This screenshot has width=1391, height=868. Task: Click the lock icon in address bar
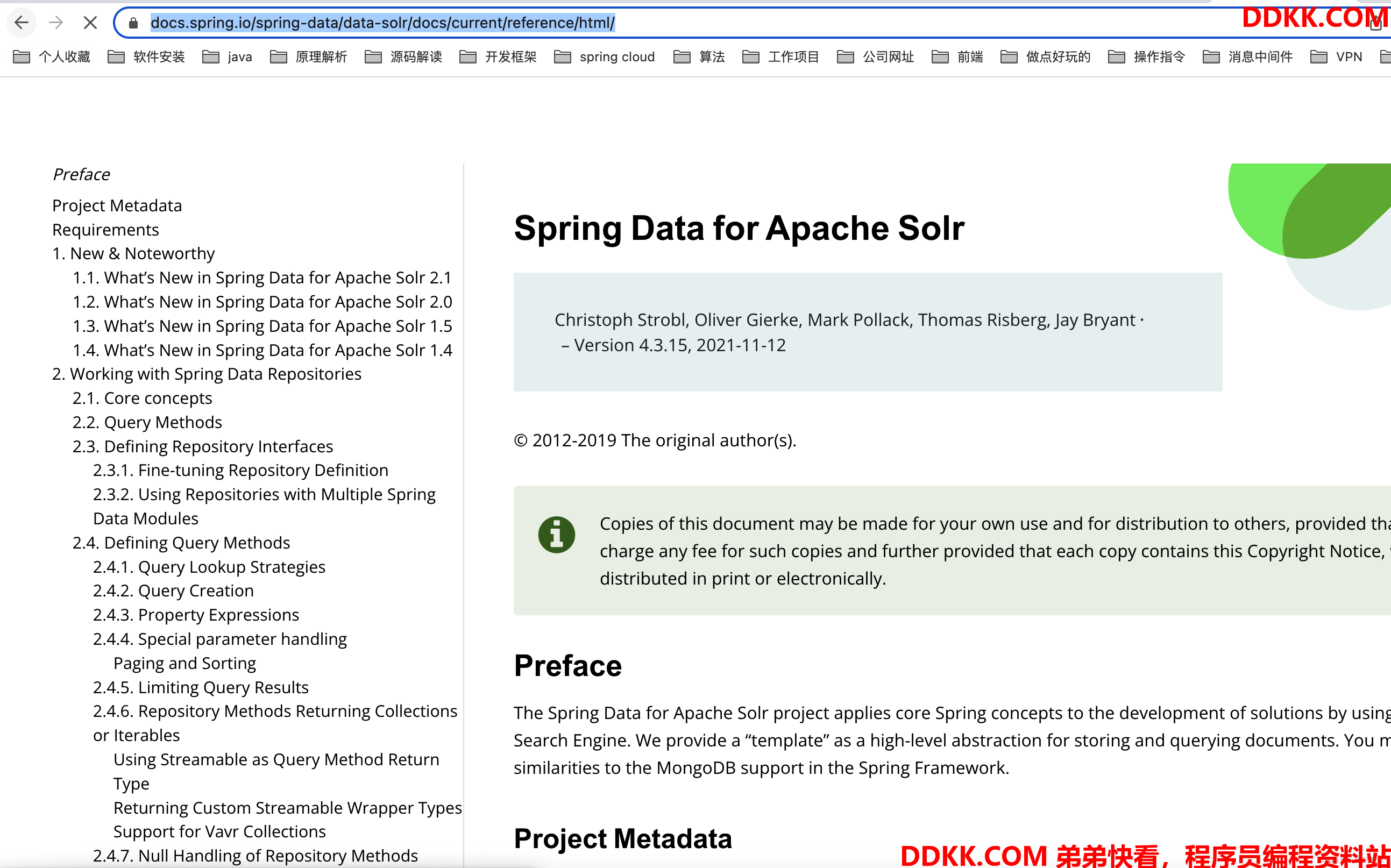pyautogui.click(x=133, y=23)
